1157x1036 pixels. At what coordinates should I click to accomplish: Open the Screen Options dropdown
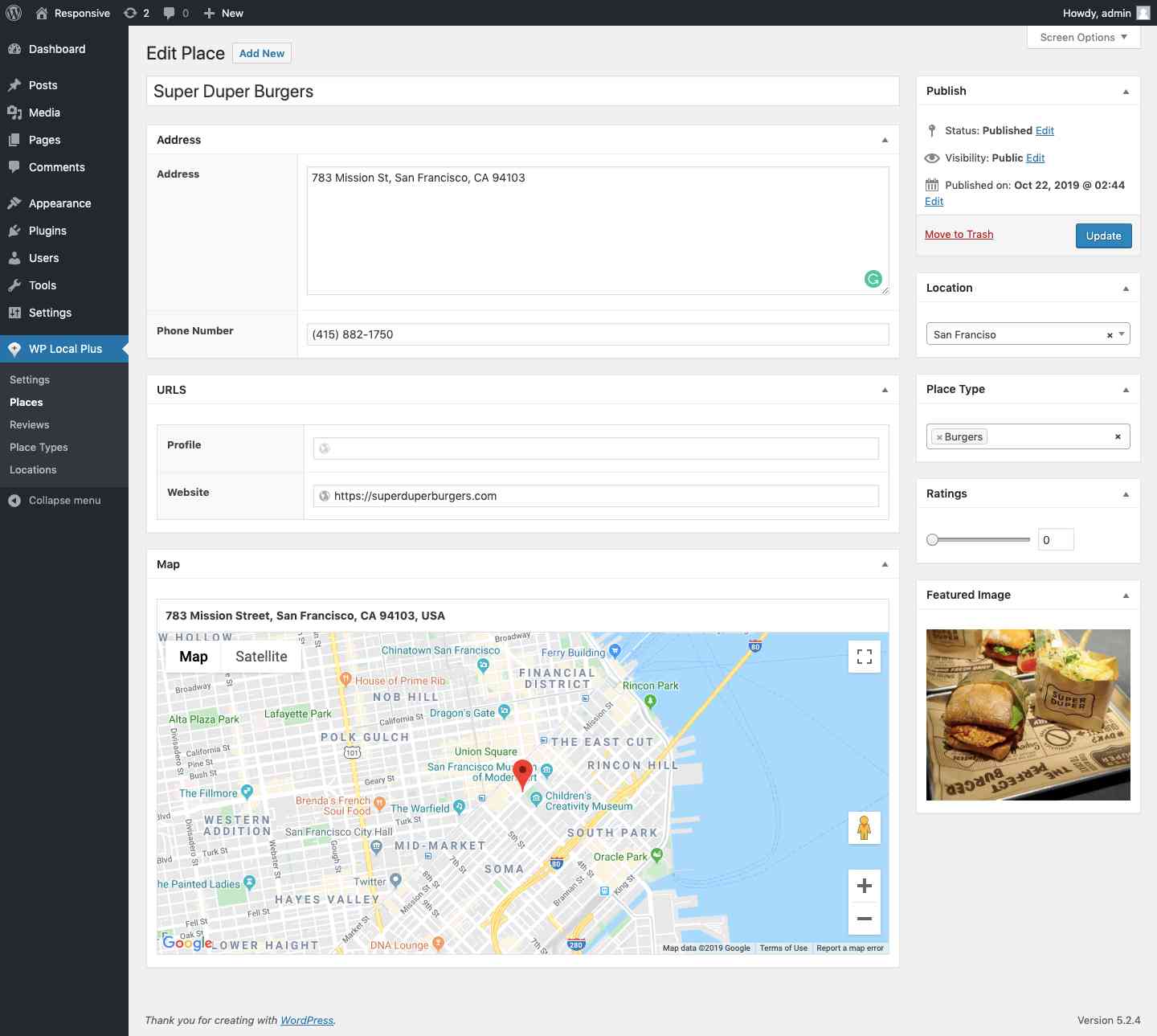(x=1082, y=37)
